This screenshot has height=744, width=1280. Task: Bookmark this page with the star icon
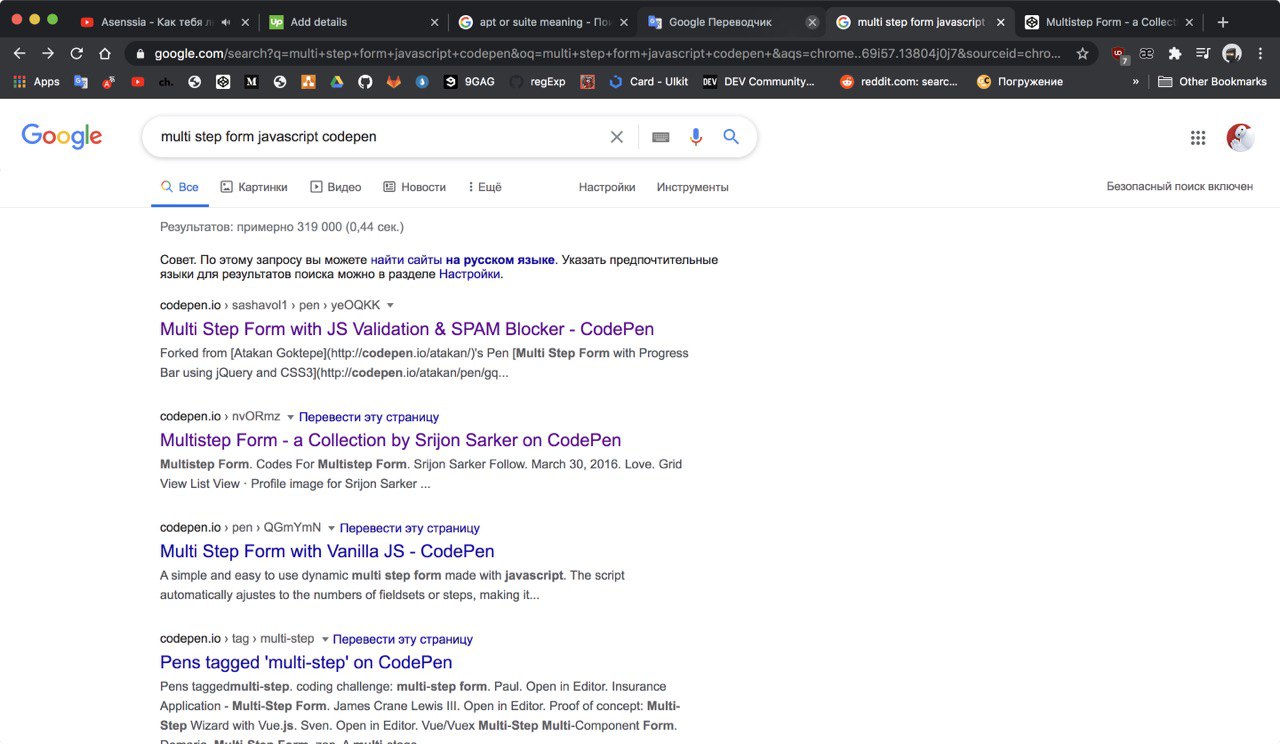click(x=1082, y=53)
